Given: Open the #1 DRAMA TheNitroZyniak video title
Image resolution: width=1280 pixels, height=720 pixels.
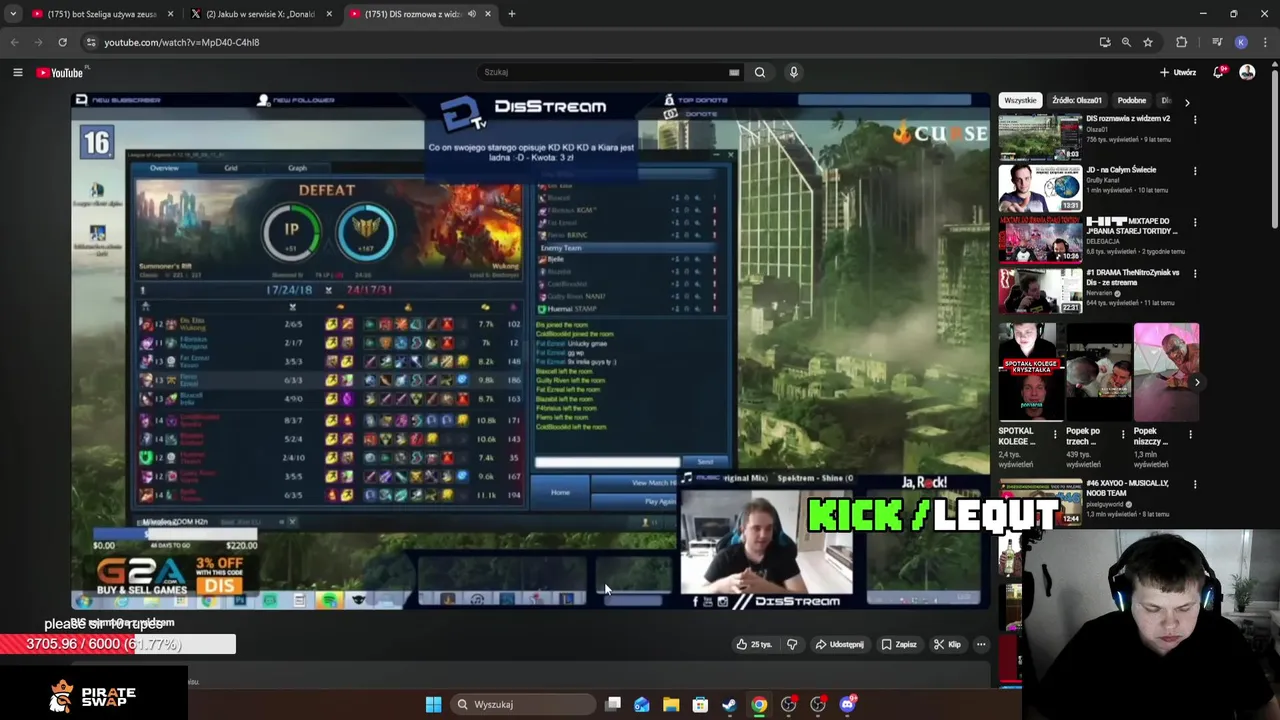Looking at the screenshot, I should [1133, 277].
